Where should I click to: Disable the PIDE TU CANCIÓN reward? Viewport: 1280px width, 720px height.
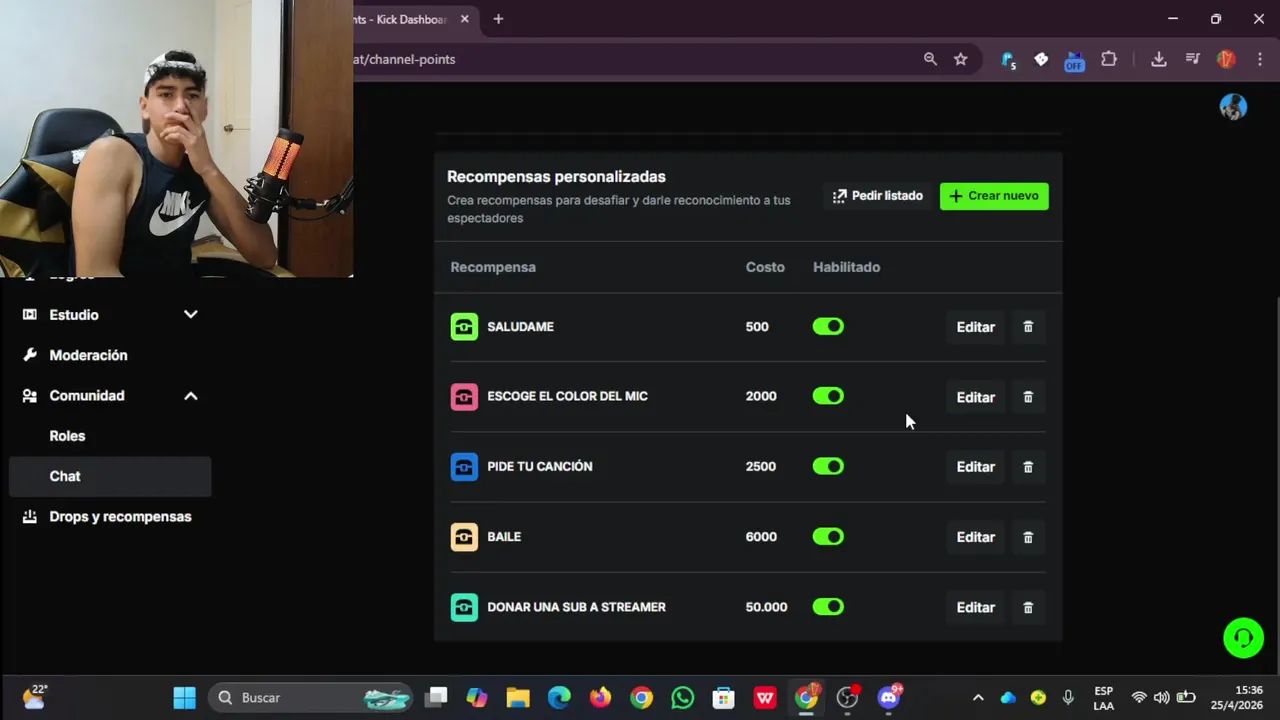click(x=828, y=466)
